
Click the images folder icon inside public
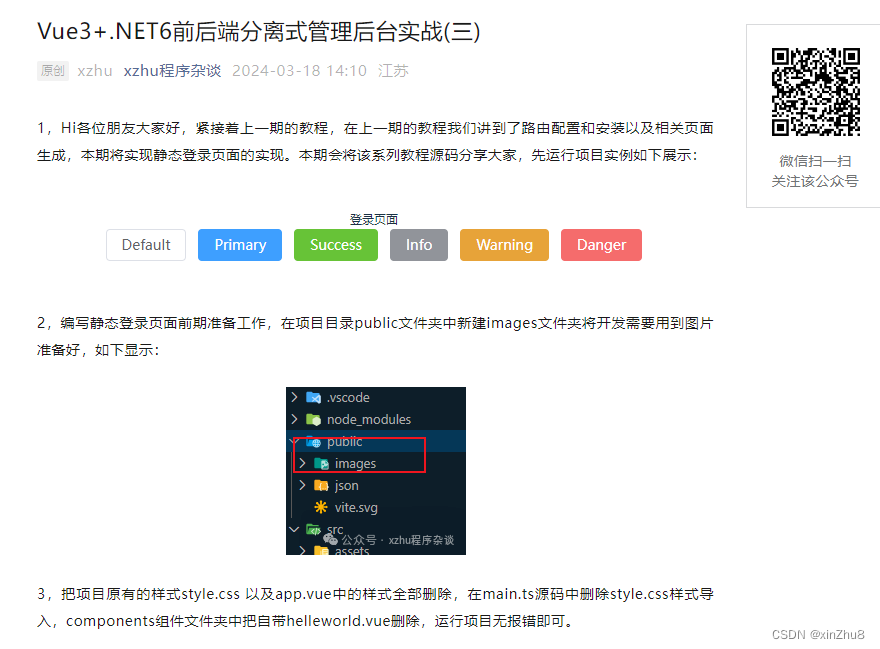(322, 463)
